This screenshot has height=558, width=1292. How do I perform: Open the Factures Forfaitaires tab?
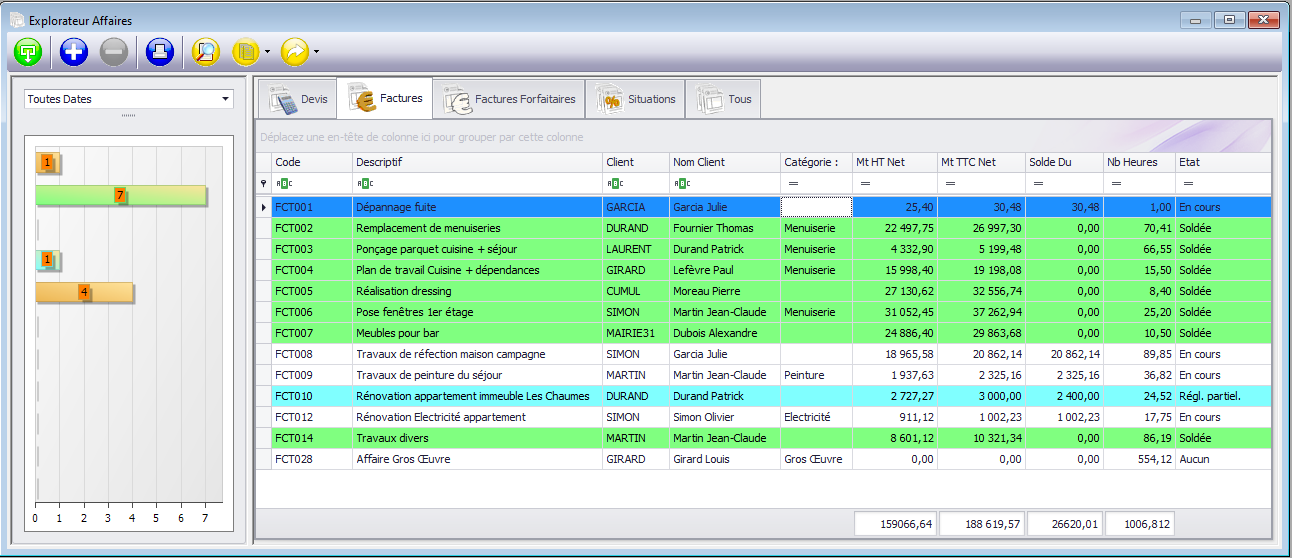pyautogui.click(x=509, y=99)
